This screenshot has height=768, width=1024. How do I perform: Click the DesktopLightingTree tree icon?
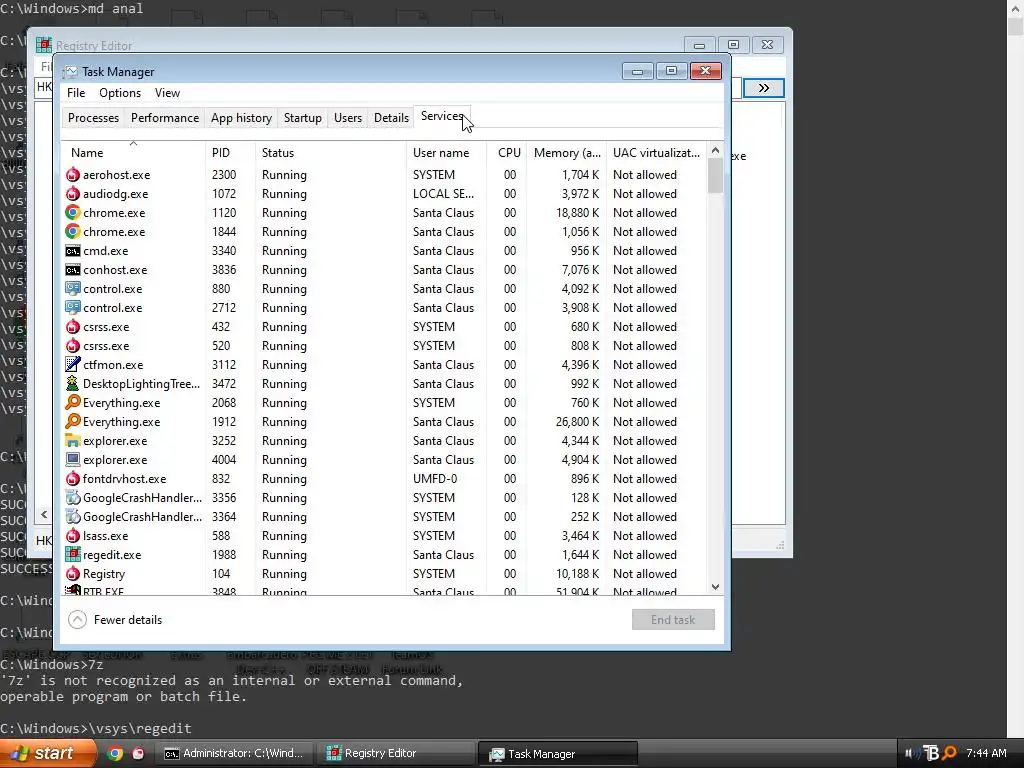point(72,383)
